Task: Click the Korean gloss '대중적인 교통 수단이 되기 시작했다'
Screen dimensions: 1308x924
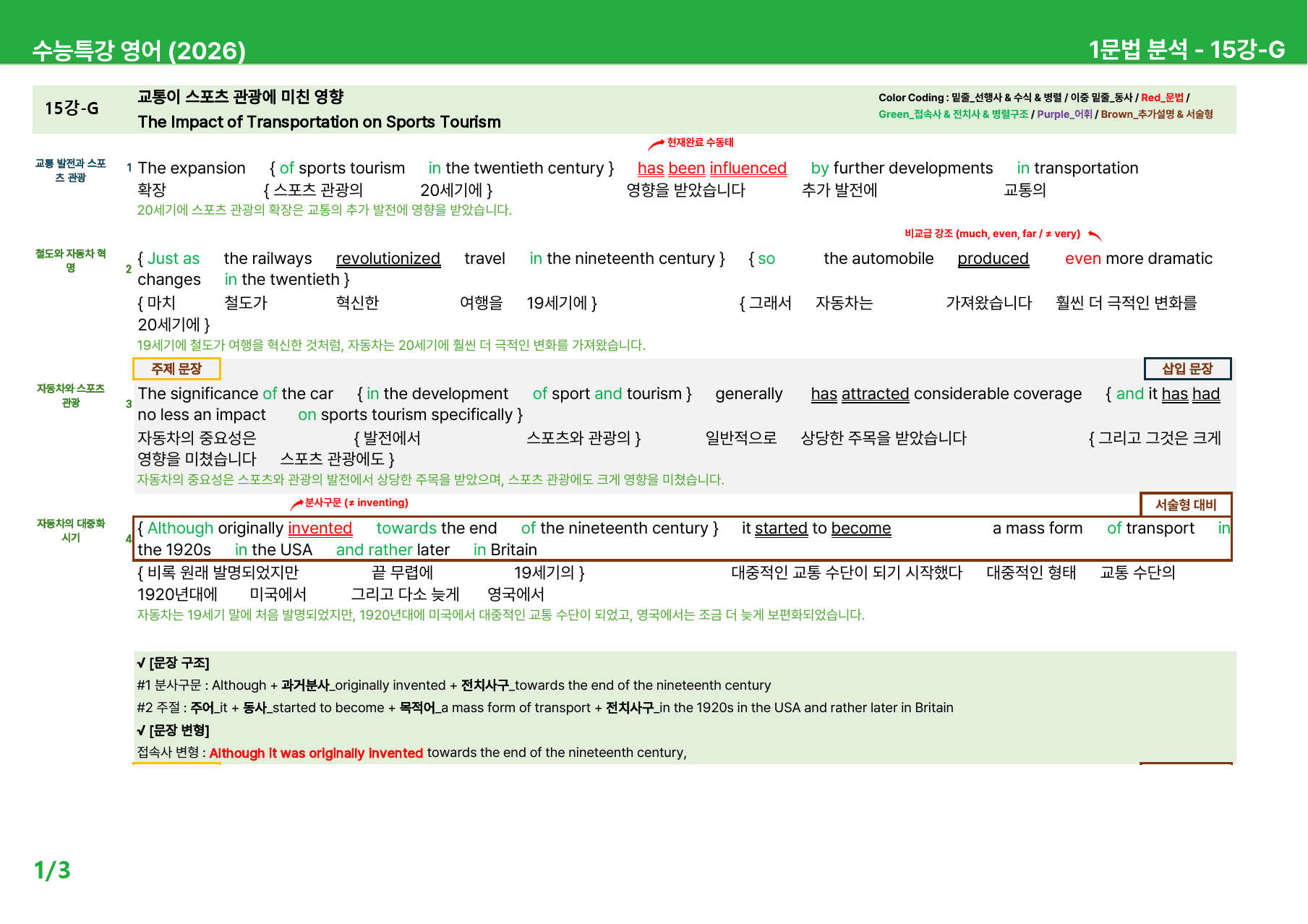Action: (x=847, y=572)
